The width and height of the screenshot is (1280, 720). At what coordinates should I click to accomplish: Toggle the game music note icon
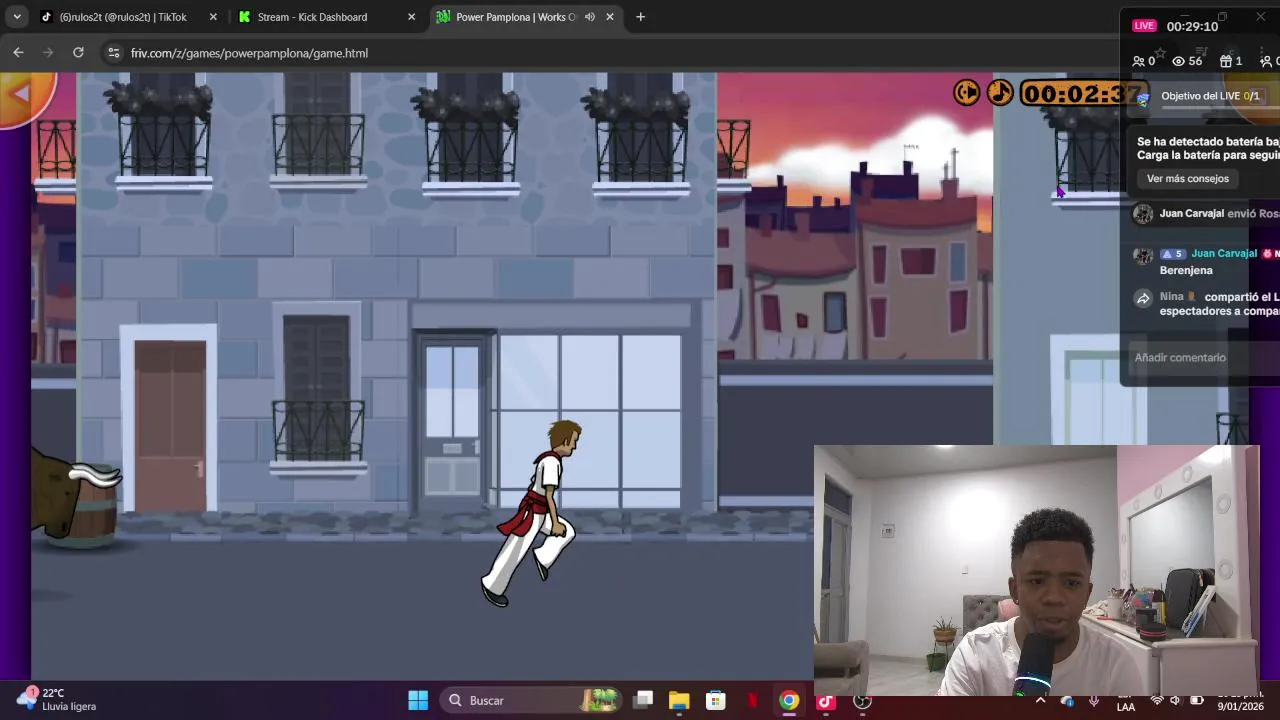pyautogui.click(x=999, y=93)
